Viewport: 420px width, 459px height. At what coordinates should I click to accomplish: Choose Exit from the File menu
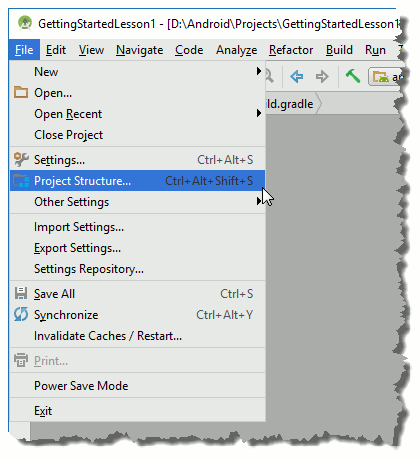pyautogui.click(x=137, y=411)
